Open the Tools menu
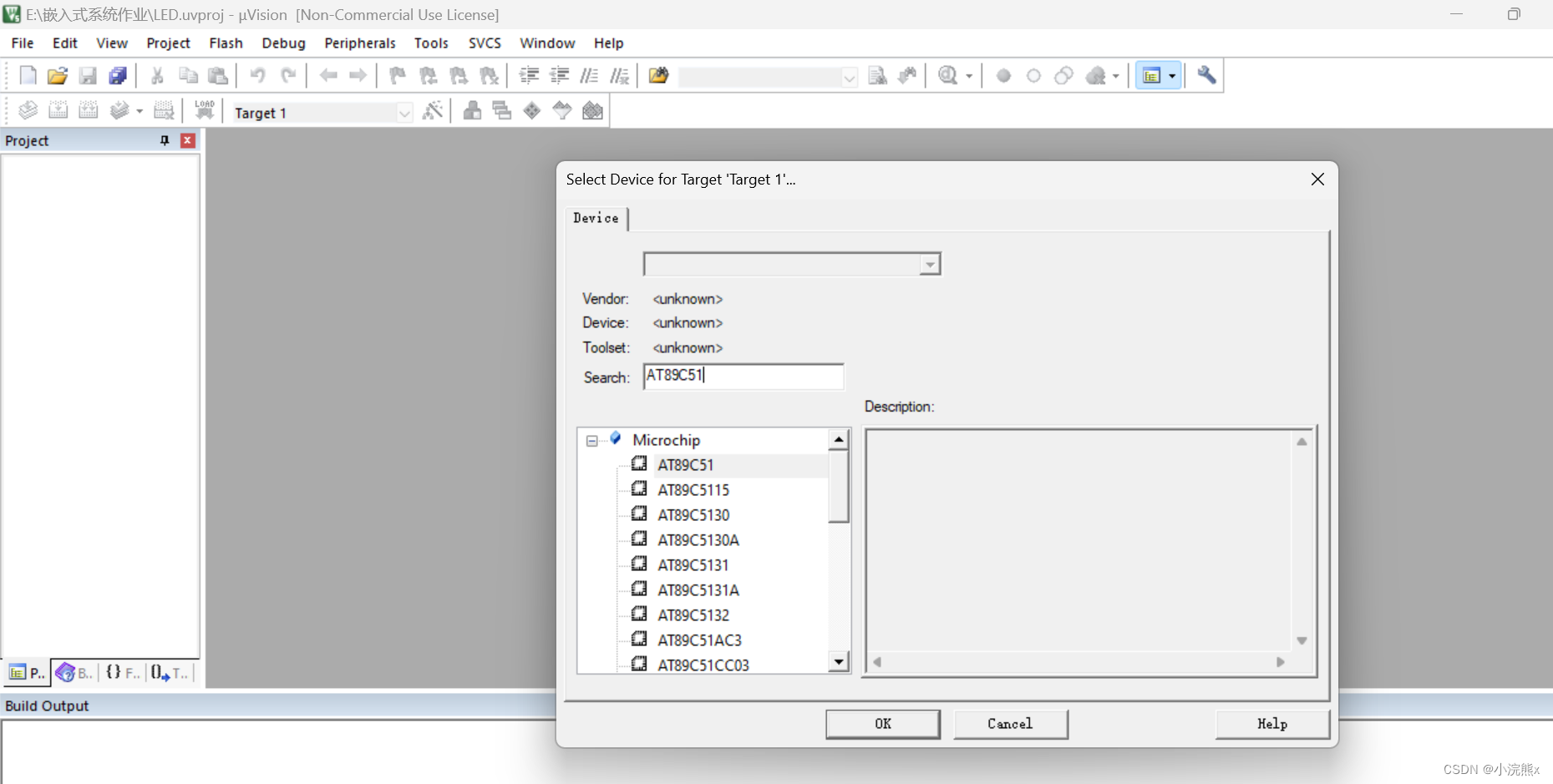Image resolution: width=1553 pixels, height=784 pixels. coord(431,43)
